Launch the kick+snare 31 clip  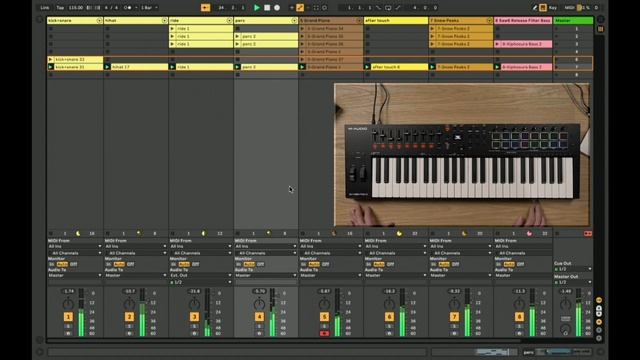51,67
